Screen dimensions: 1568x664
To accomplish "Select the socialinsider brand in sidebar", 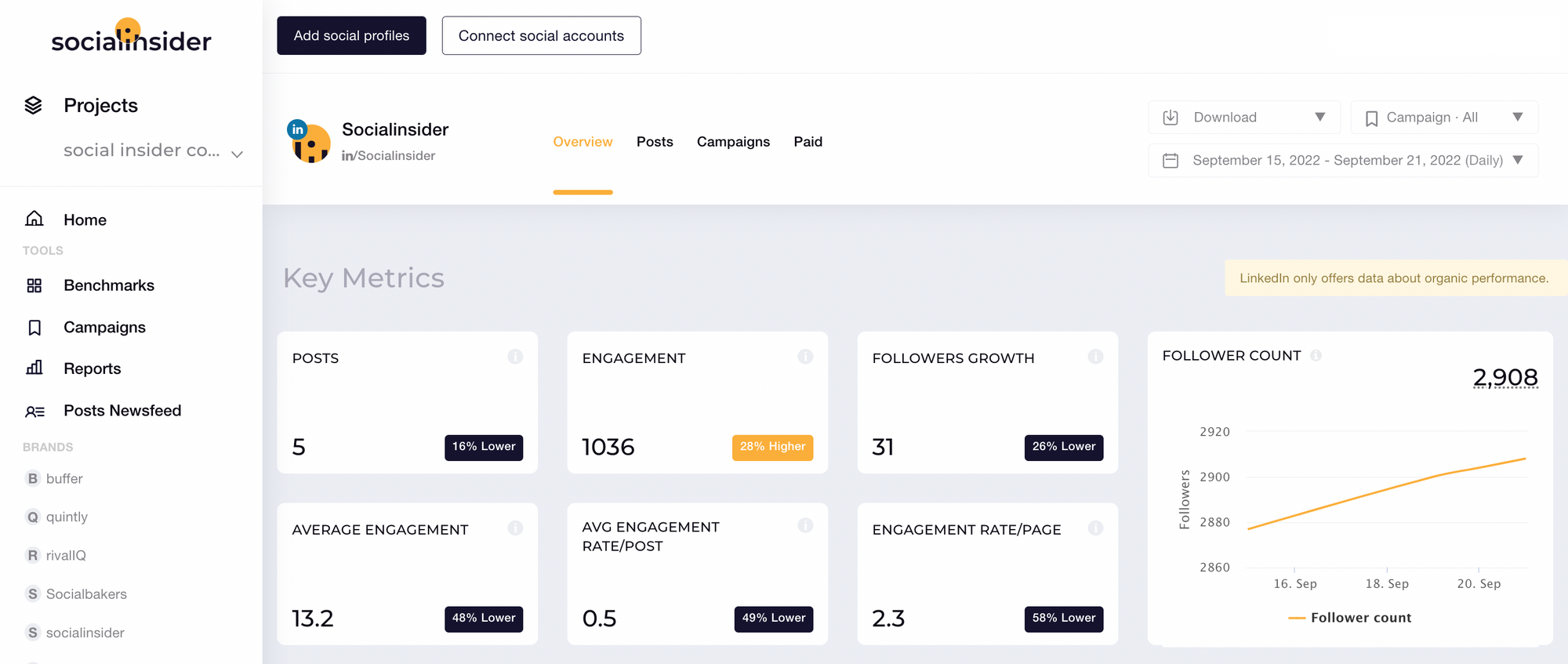I will [x=85, y=632].
